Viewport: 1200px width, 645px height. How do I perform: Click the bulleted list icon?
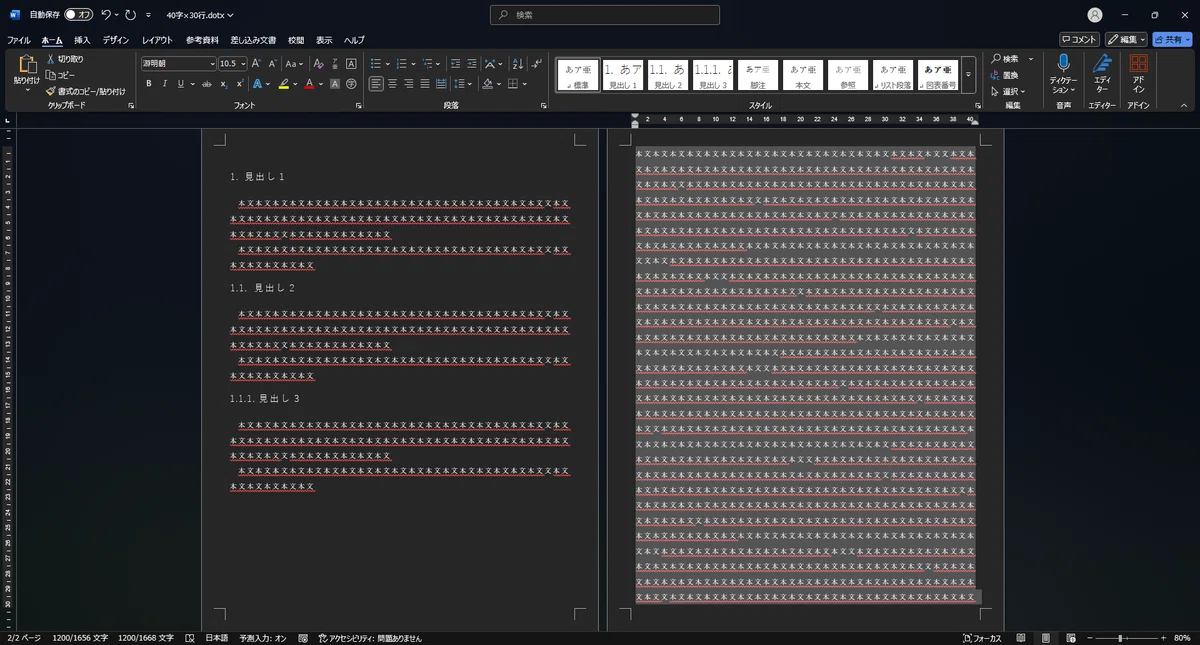click(x=375, y=63)
